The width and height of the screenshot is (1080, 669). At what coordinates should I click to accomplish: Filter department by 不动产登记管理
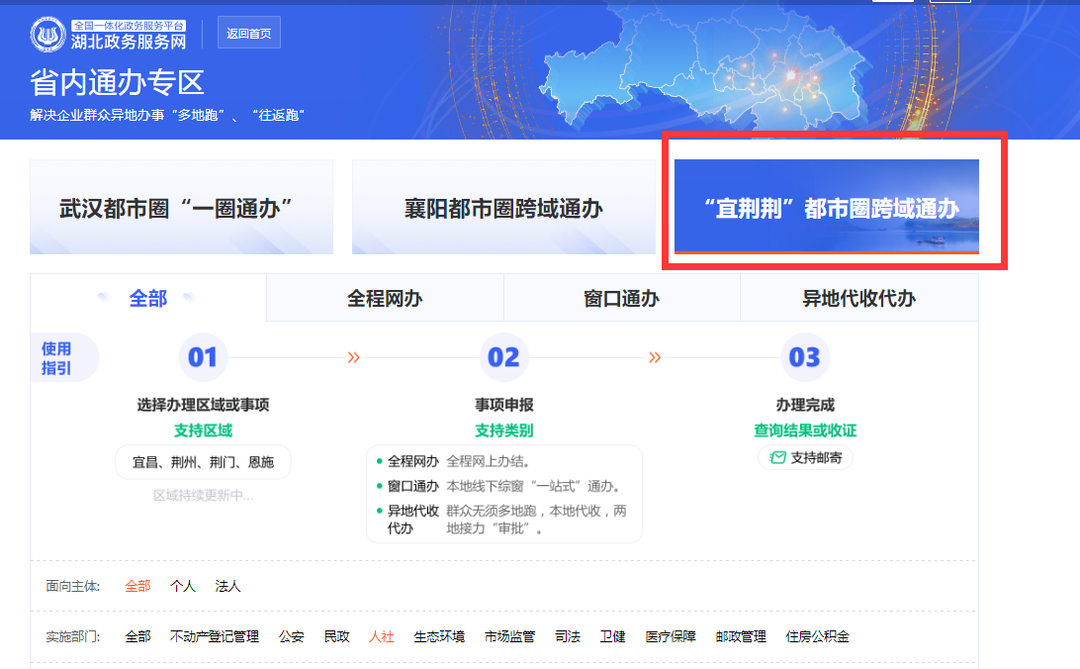pyautogui.click(x=214, y=637)
